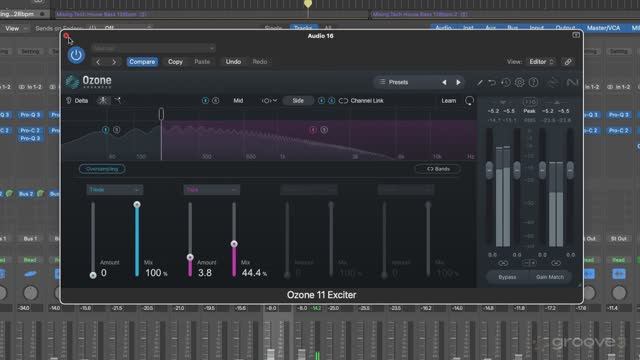Click the crossover handle in spectrum

click(161, 114)
